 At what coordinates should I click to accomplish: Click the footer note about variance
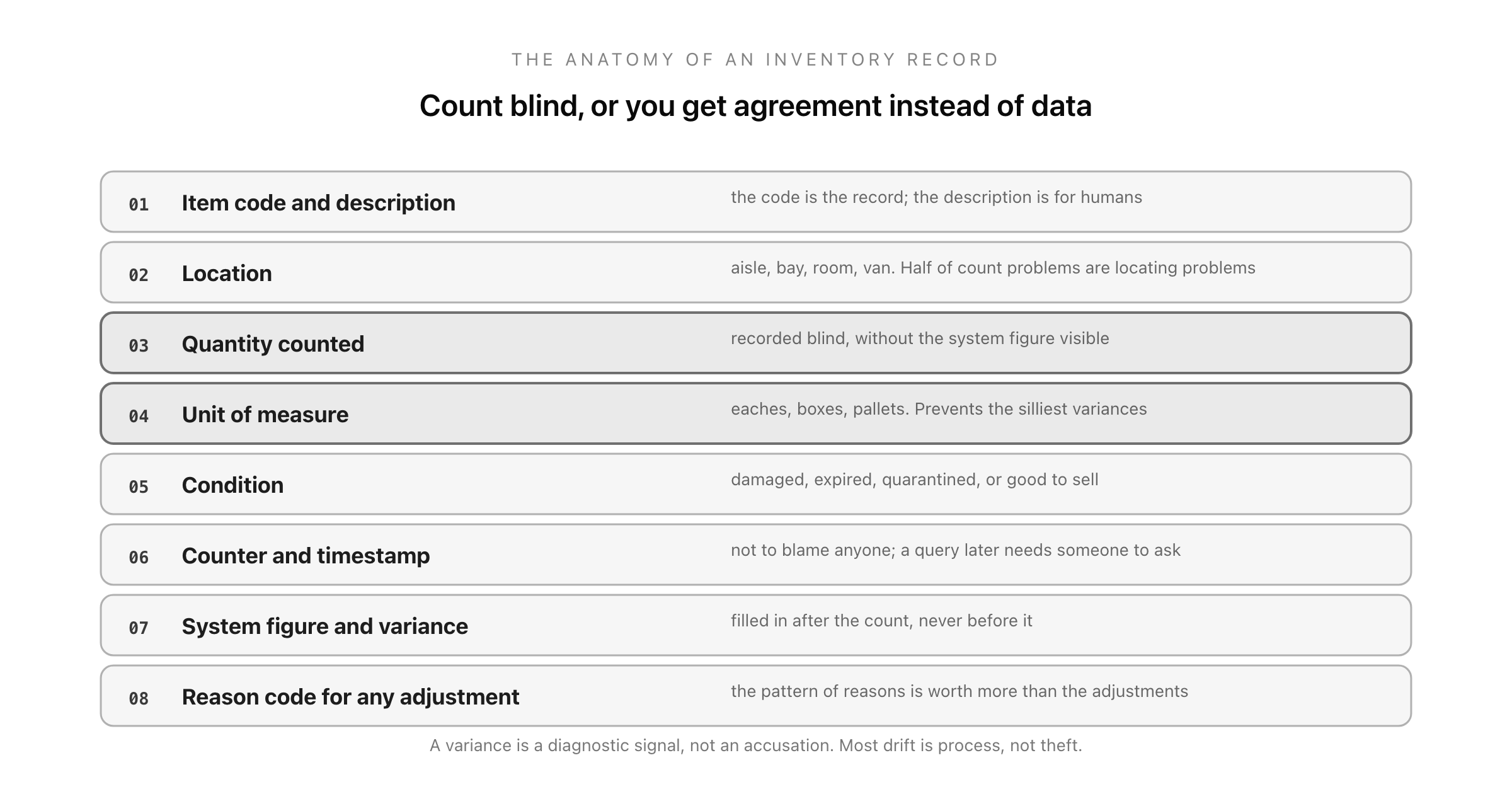755,745
